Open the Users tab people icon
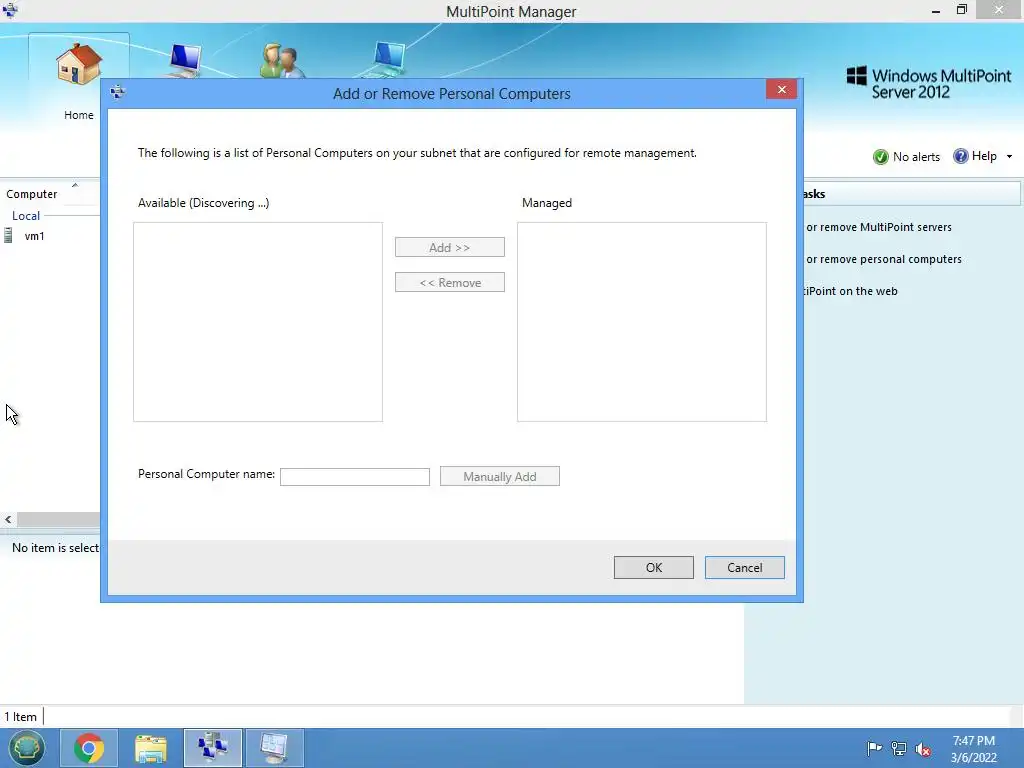The width and height of the screenshot is (1024, 768). [282, 61]
